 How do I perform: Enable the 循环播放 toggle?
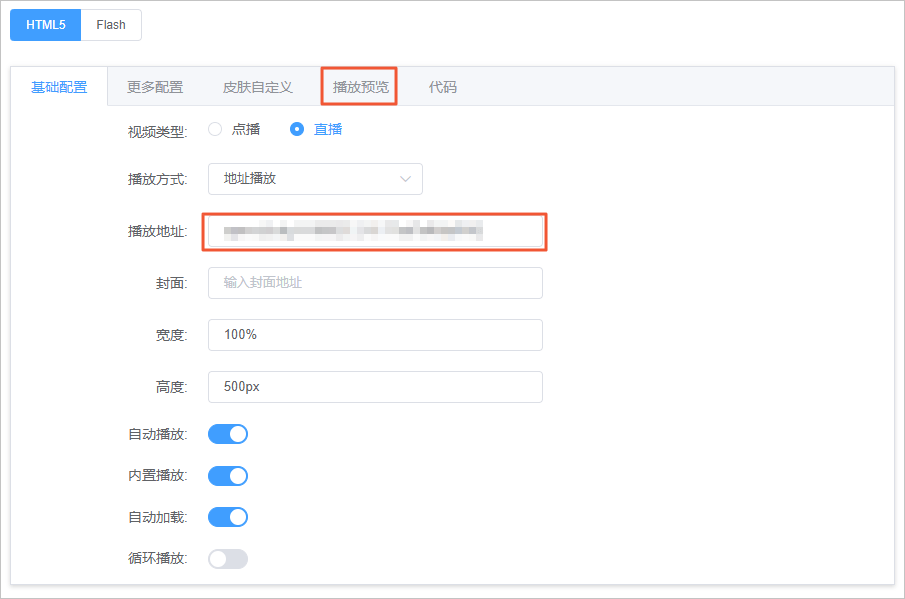click(x=228, y=559)
